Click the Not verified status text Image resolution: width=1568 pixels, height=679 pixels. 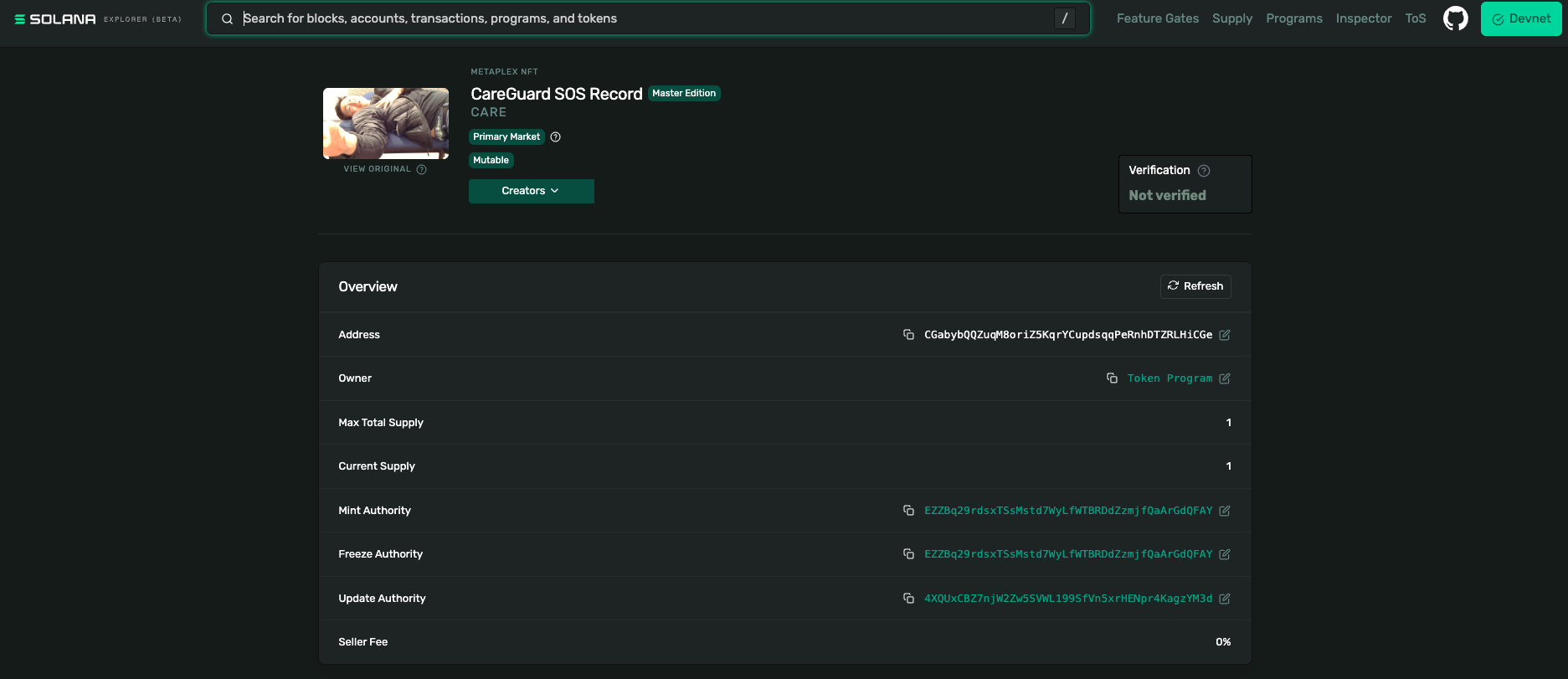pos(1167,195)
